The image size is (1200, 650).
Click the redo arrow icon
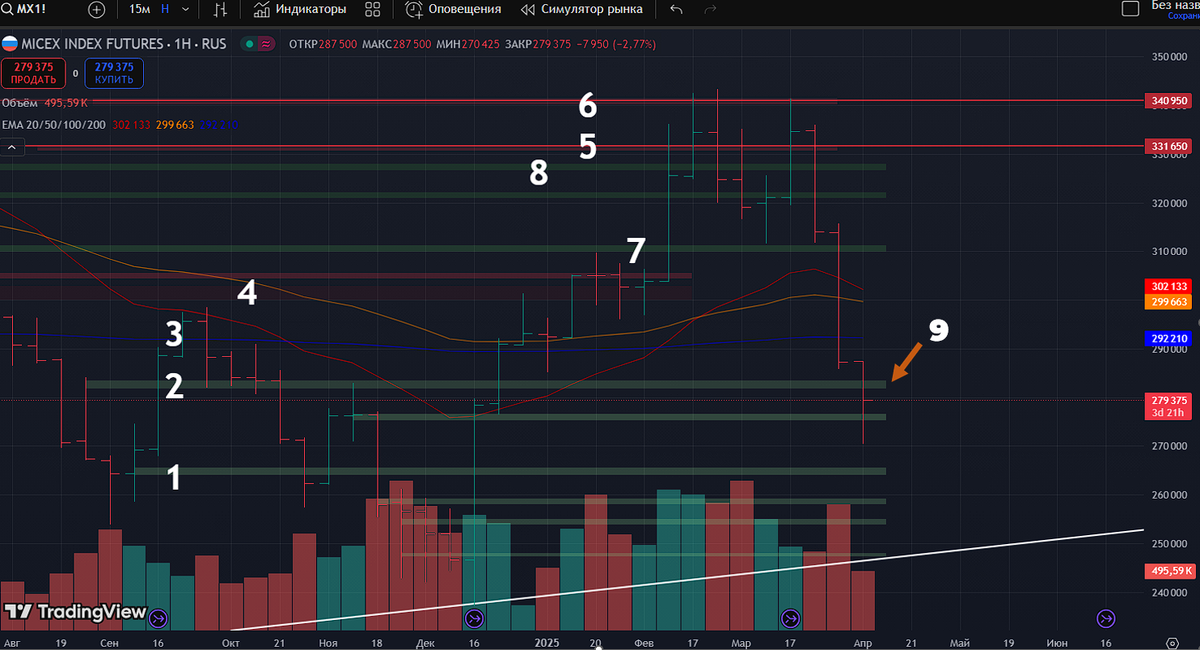tap(711, 9)
